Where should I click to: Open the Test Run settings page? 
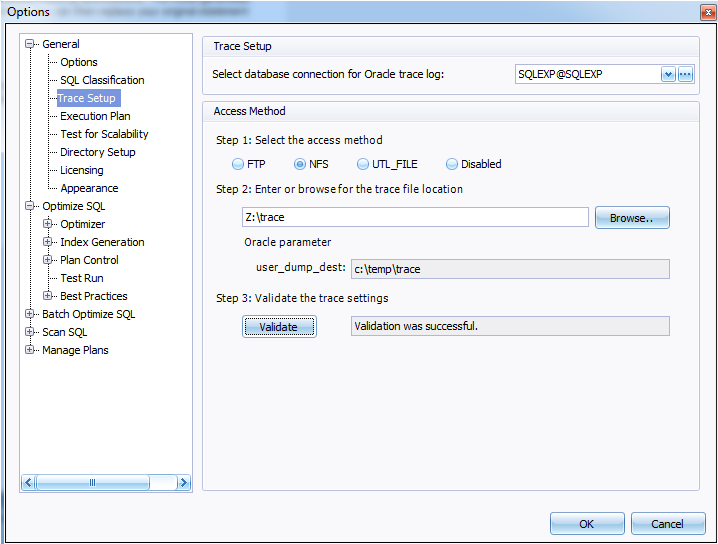point(81,278)
